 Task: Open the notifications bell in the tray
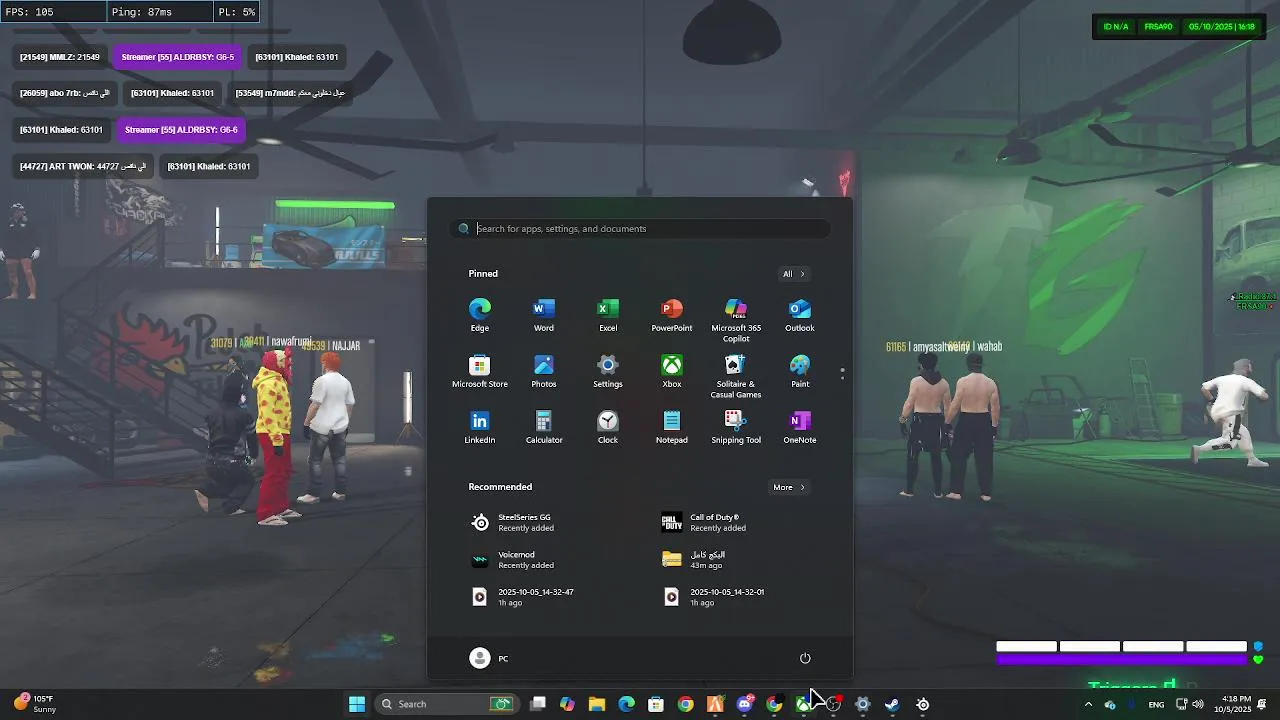(x=1263, y=704)
